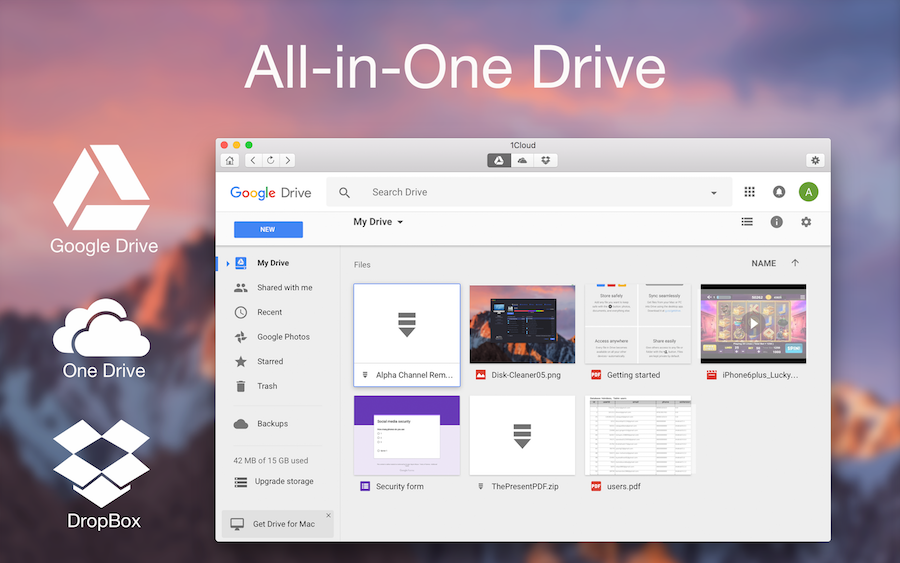Select the Getting started PDF thumbnail
Image resolution: width=900 pixels, height=563 pixels.
point(638,324)
